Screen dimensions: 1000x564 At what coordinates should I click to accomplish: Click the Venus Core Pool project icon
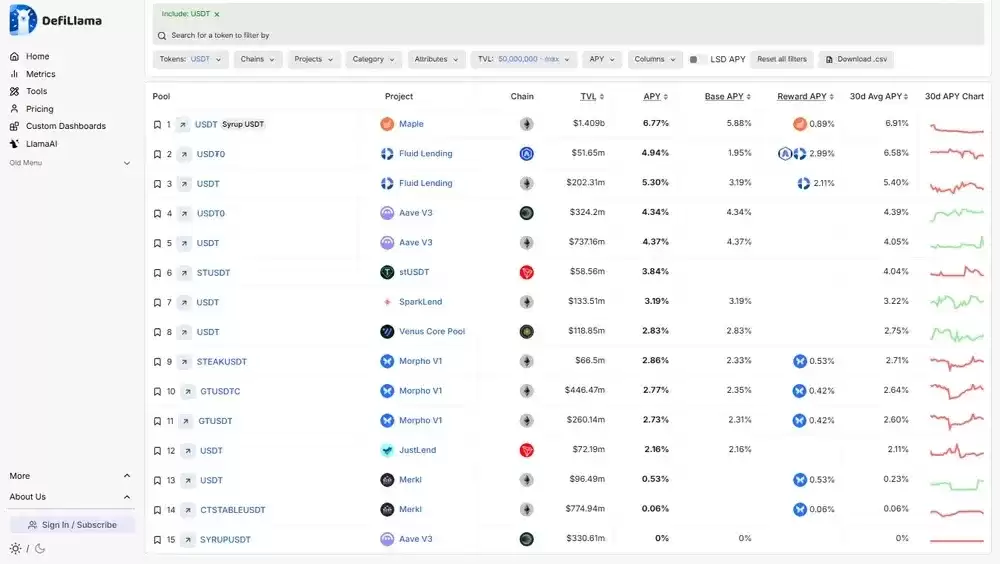click(387, 332)
